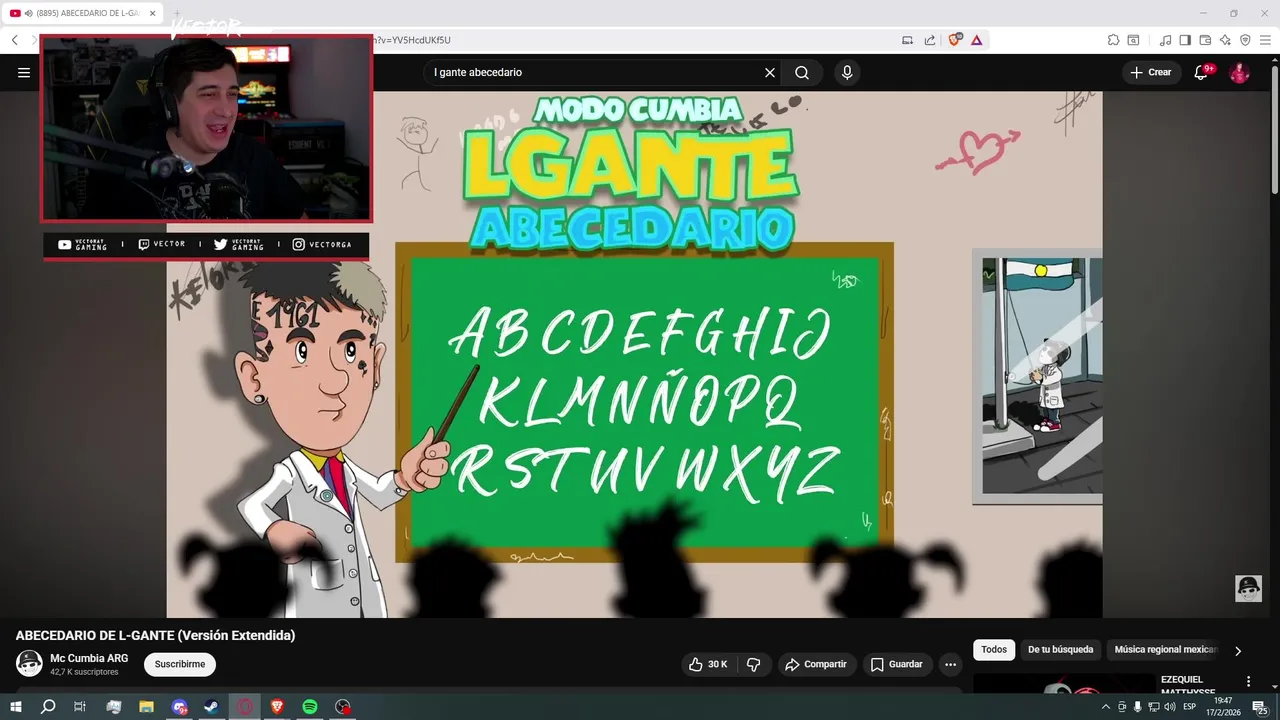Open YouTube notifications bell
Viewport: 1280px width, 720px height.
[1202, 72]
